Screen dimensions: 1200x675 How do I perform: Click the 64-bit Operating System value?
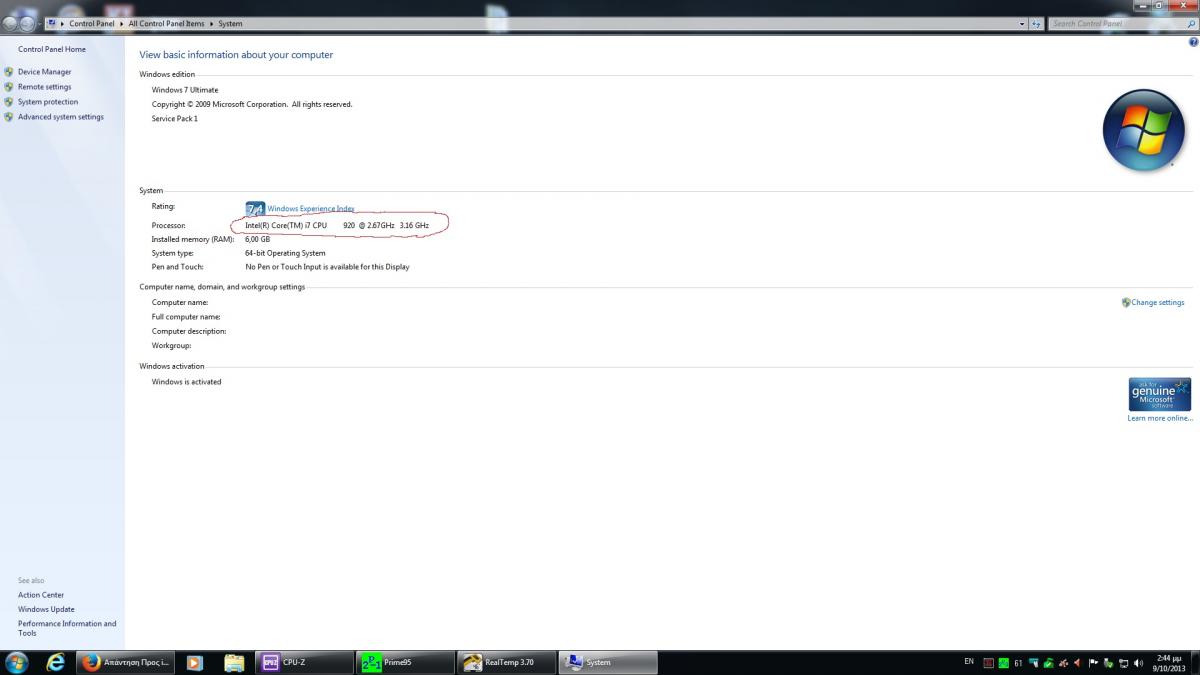pos(285,253)
